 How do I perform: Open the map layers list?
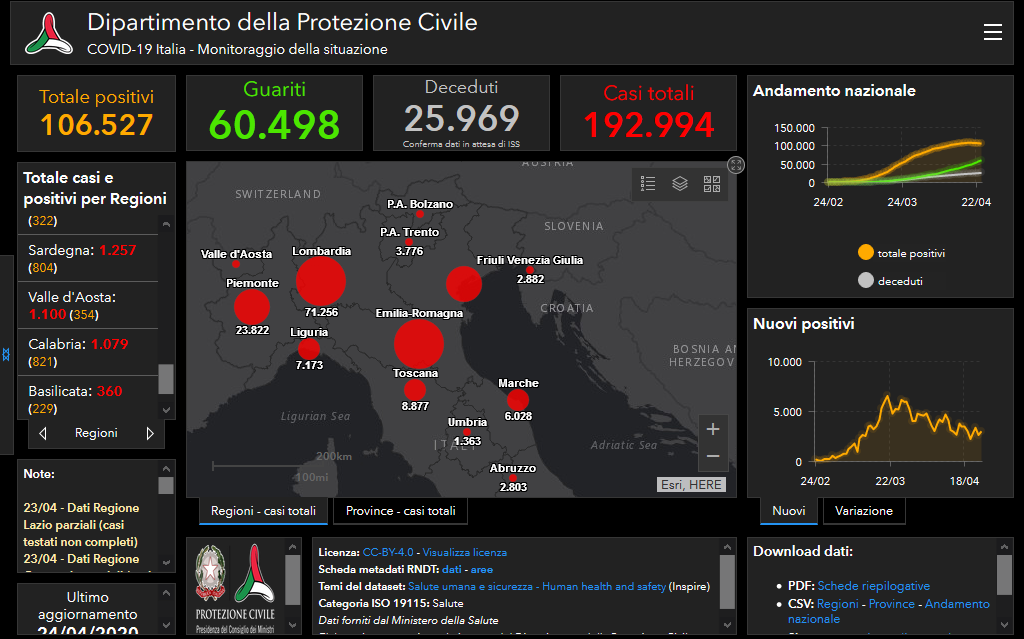[680, 184]
